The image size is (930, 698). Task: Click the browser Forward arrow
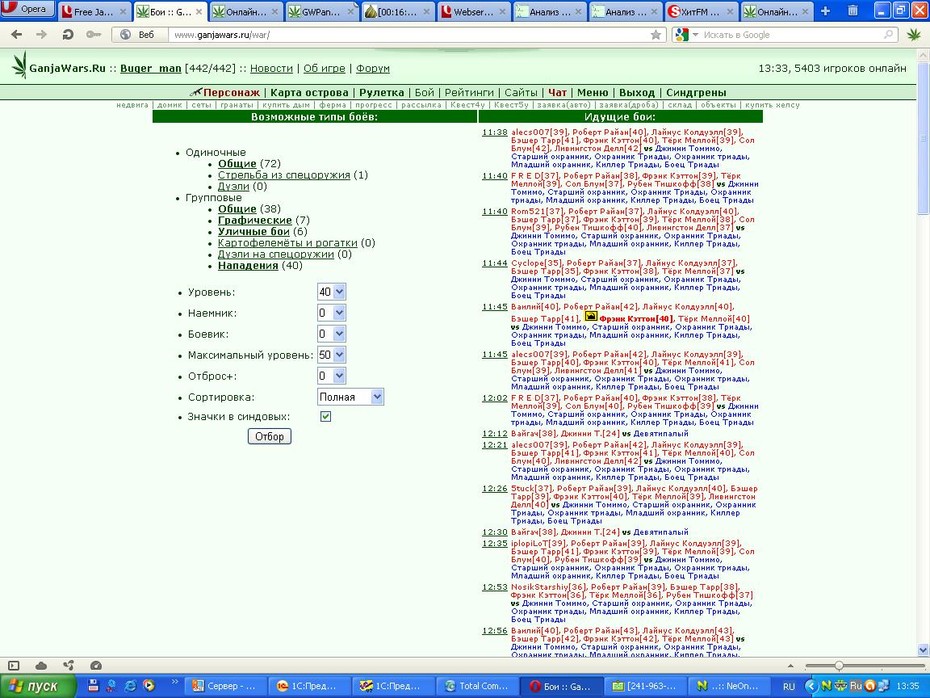(41, 34)
